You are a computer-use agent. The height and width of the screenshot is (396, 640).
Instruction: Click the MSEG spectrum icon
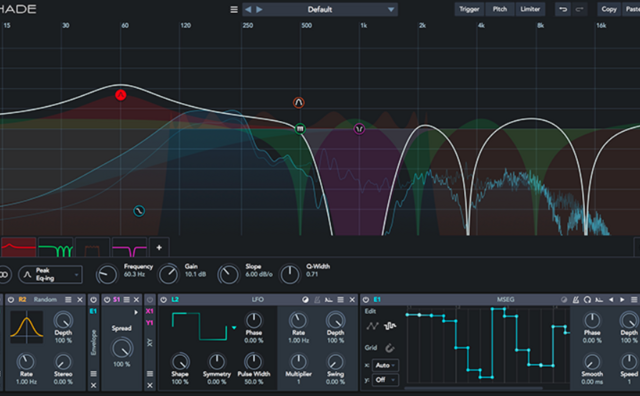[x=599, y=300]
